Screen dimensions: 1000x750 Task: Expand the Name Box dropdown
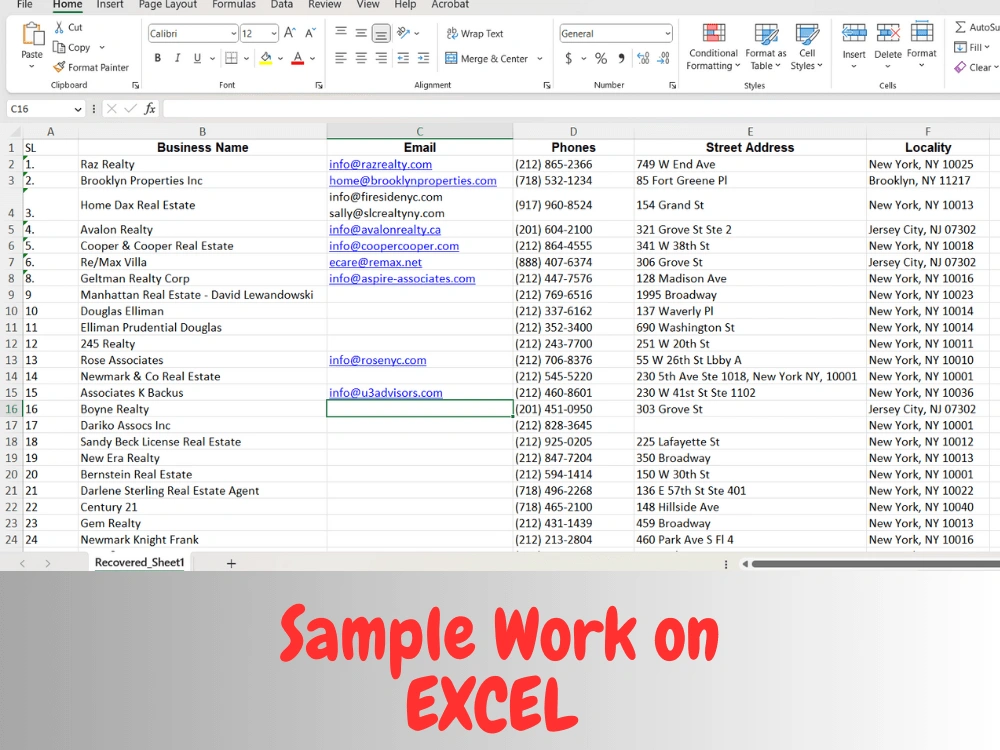[x=78, y=109]
